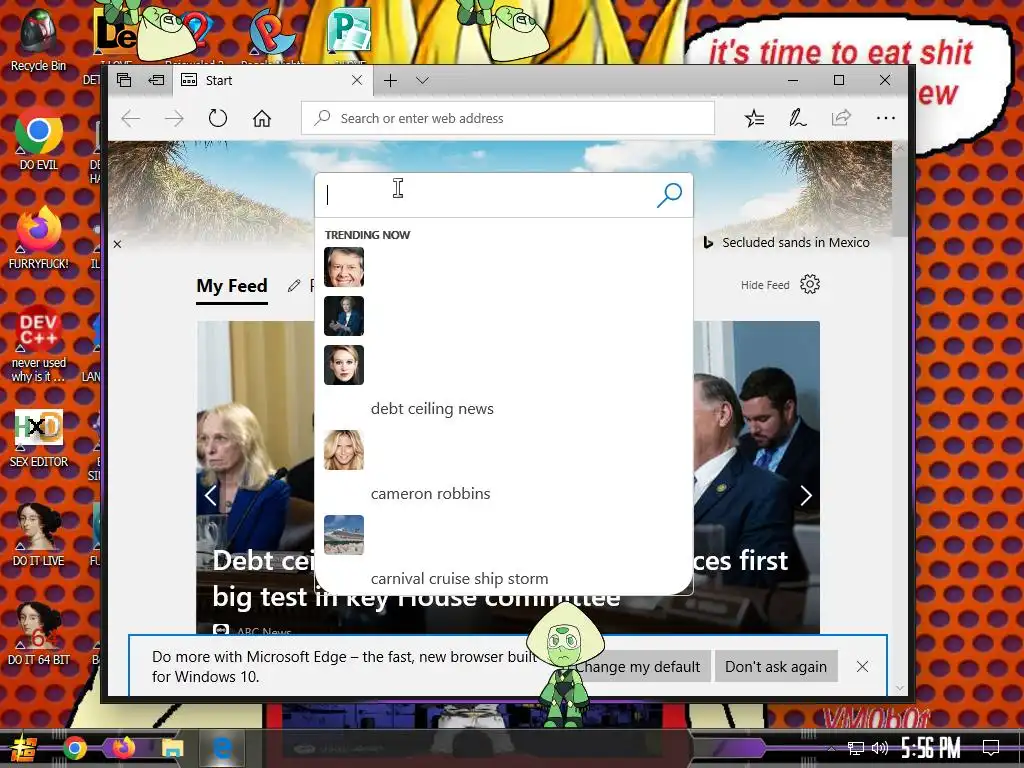Image resolution: width=1024 pixels, height=768 pixels.
Task: Open the tabs you've set aside
Action: (124, 80)
